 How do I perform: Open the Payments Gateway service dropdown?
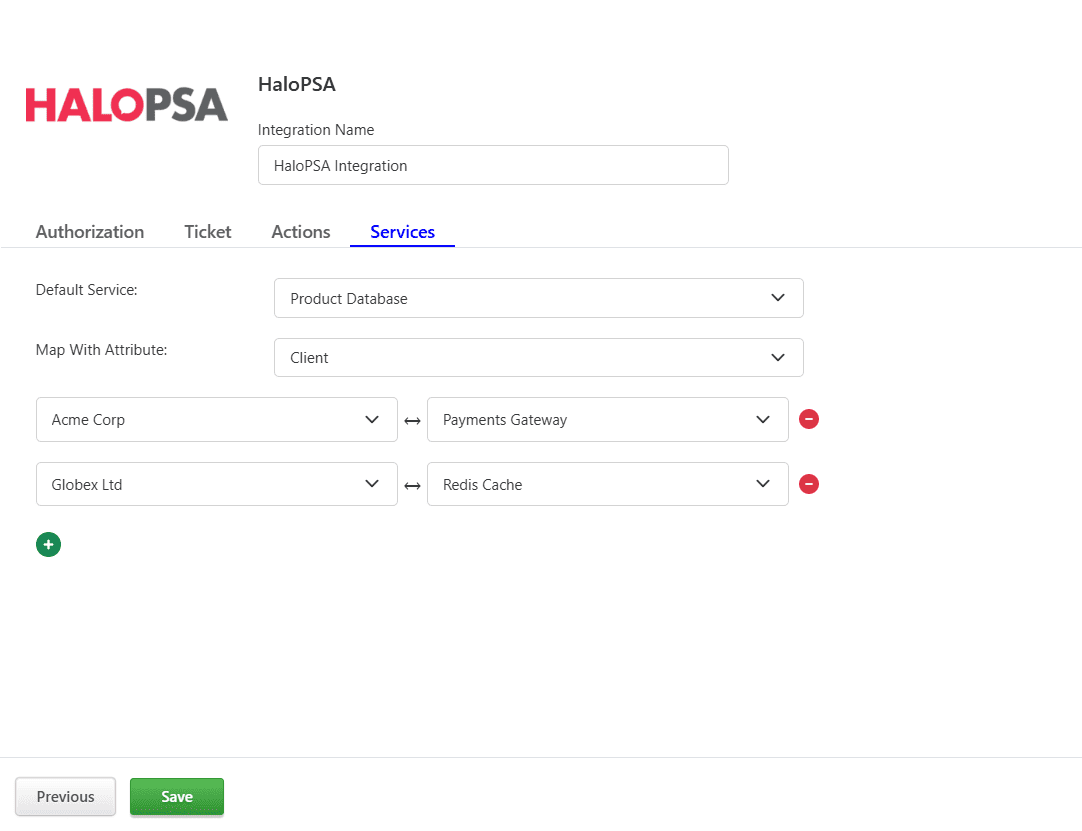607,420
